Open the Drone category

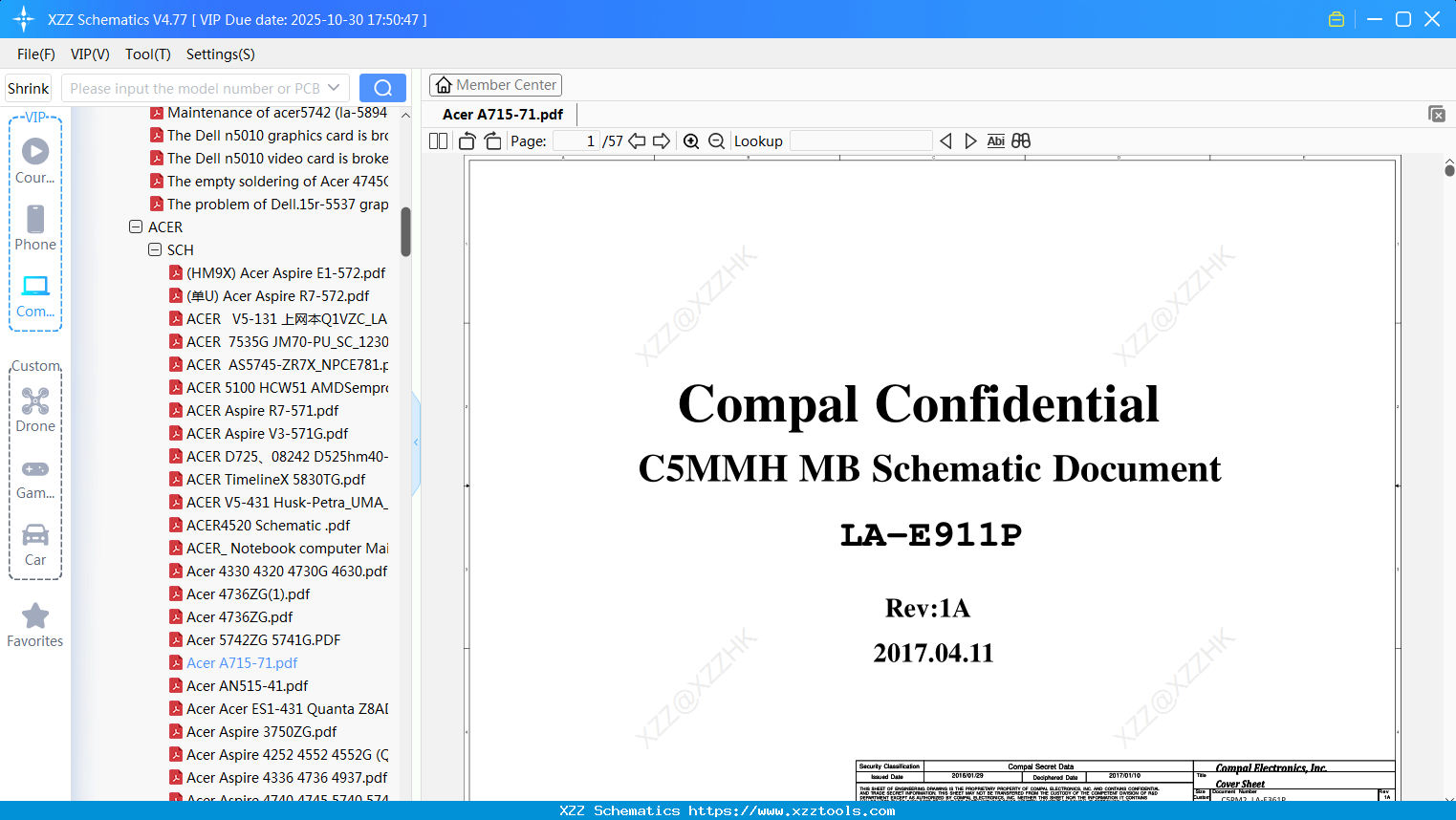[35, 401]
